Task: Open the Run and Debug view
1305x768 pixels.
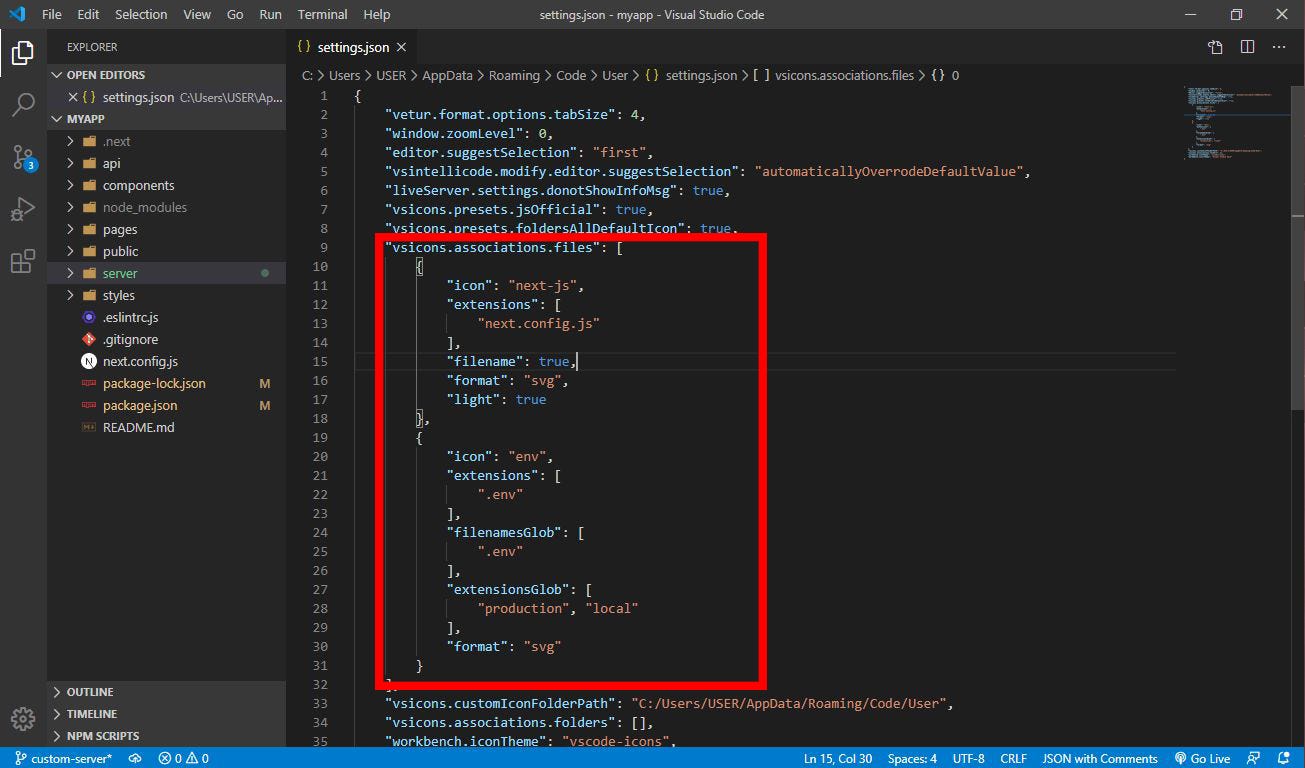Action: (x=22, y=209)
